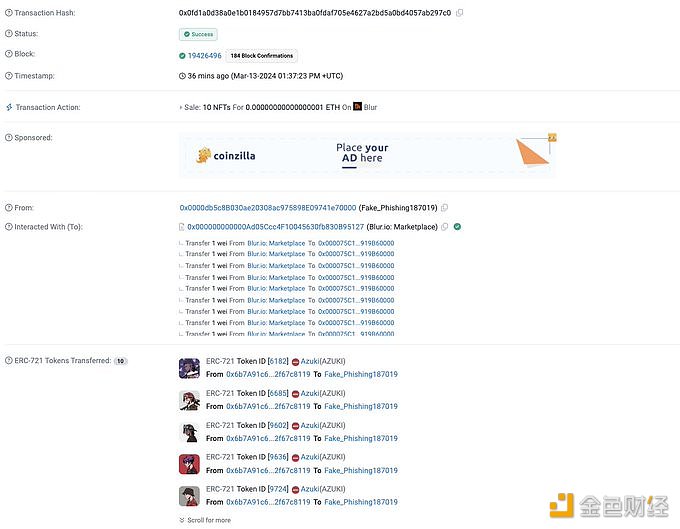Click the 184 Block Confirmations badge
Image resolution: width=680 pixels, height=529 pixels.
click(262, 56)
